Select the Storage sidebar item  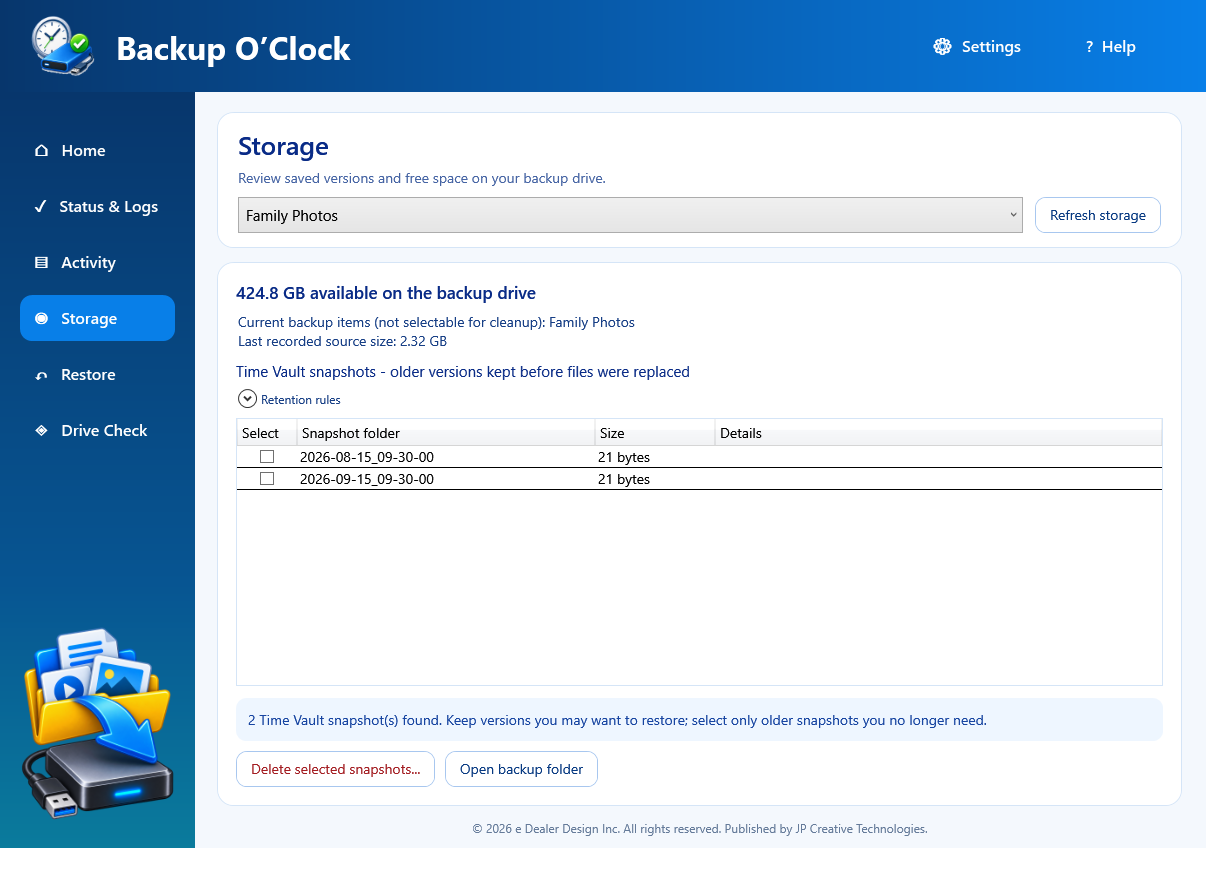pos(97,318)
